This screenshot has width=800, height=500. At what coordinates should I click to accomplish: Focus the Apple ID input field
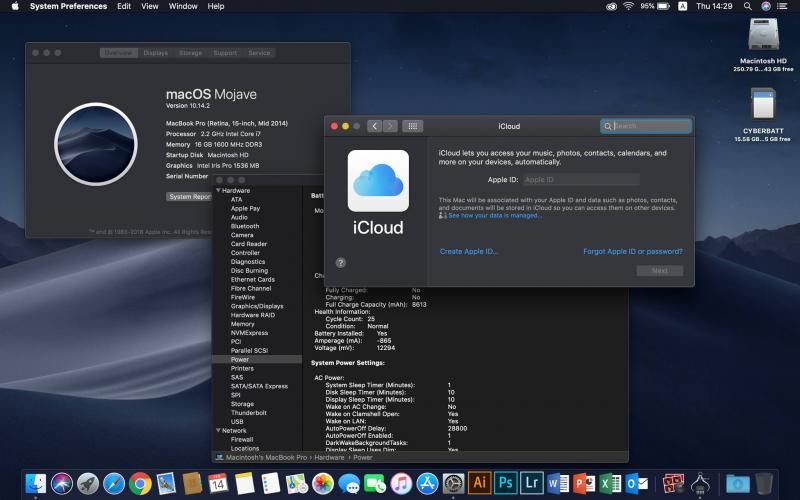(581, 180)
